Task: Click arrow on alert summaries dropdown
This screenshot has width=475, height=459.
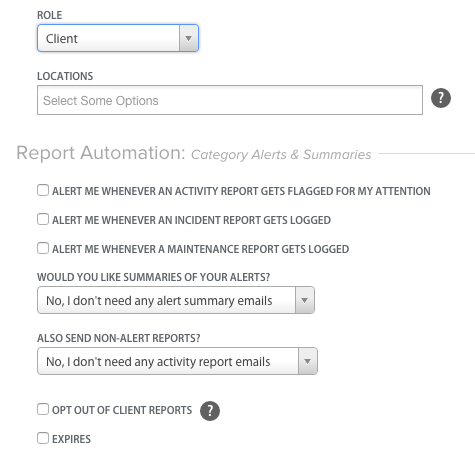Action: point(304,300)
